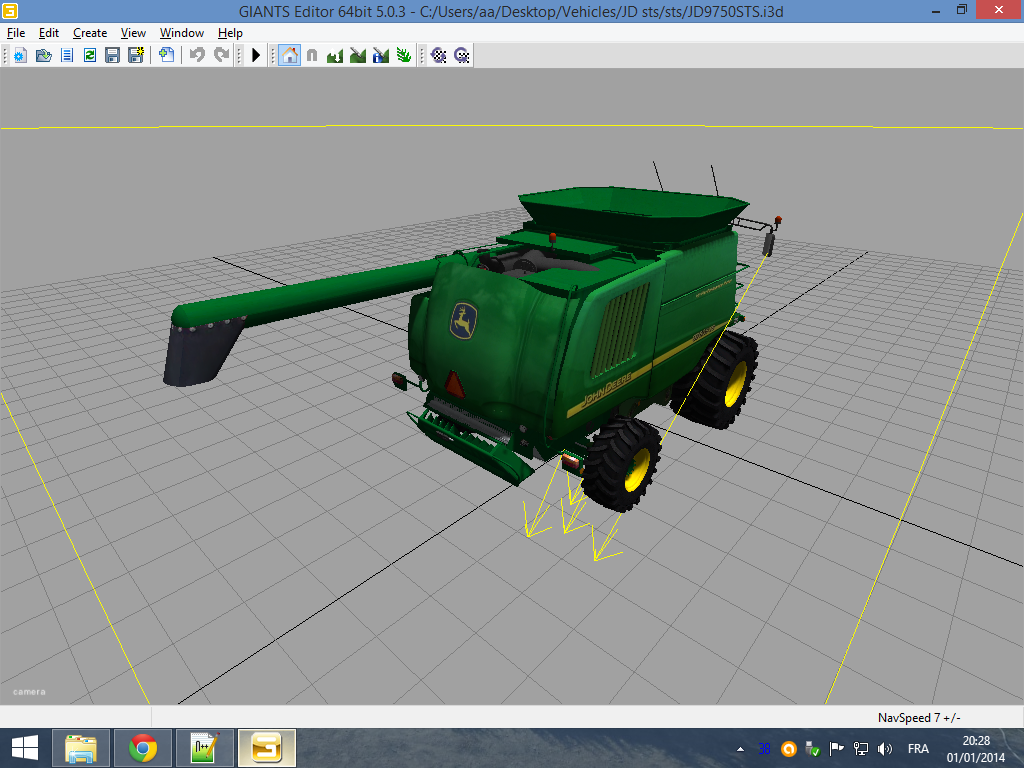
Task: Start the play button in toolbar
Action: pos(256,56)
